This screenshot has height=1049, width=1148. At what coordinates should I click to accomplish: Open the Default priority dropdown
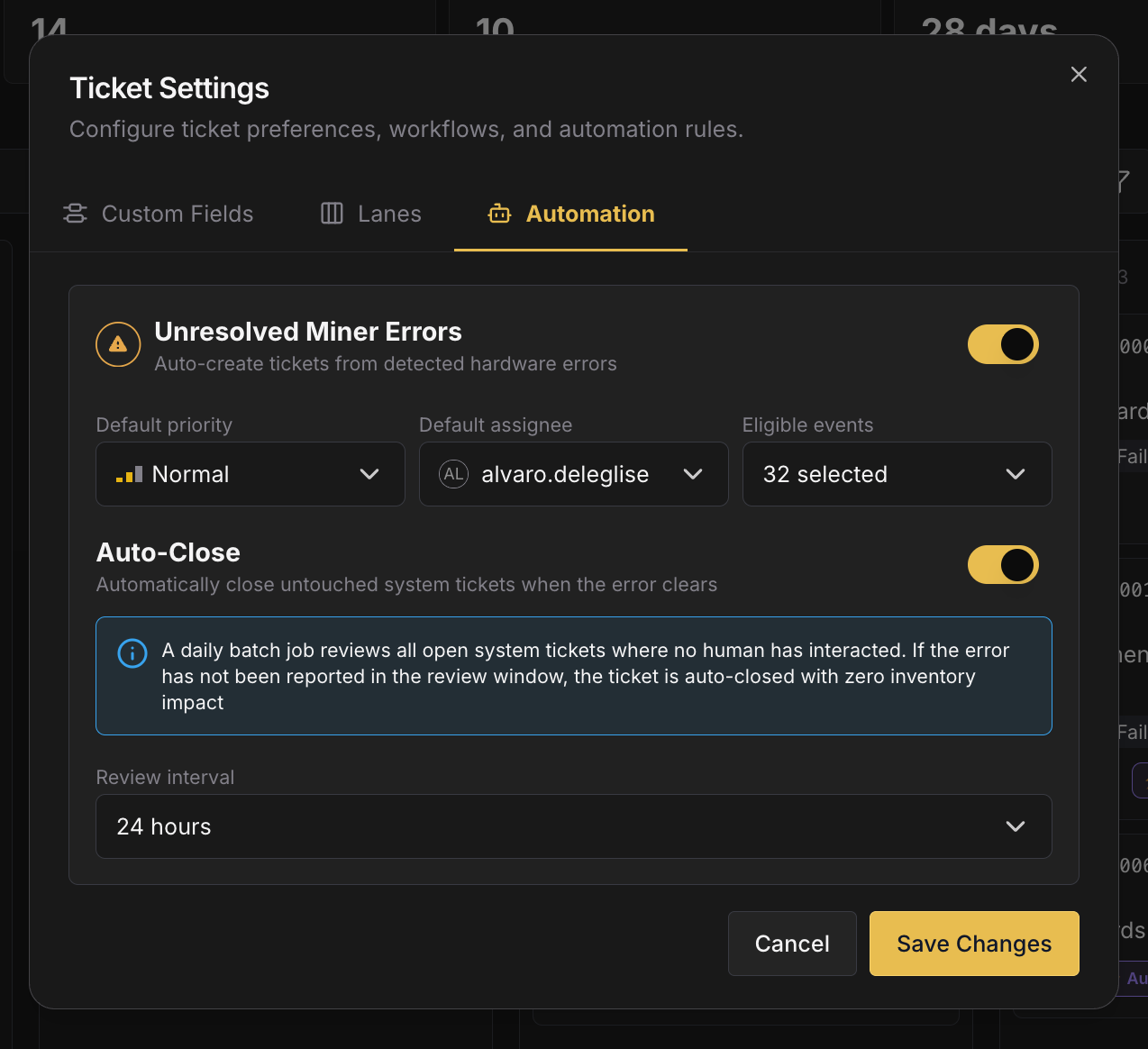[x=251, y=474]
